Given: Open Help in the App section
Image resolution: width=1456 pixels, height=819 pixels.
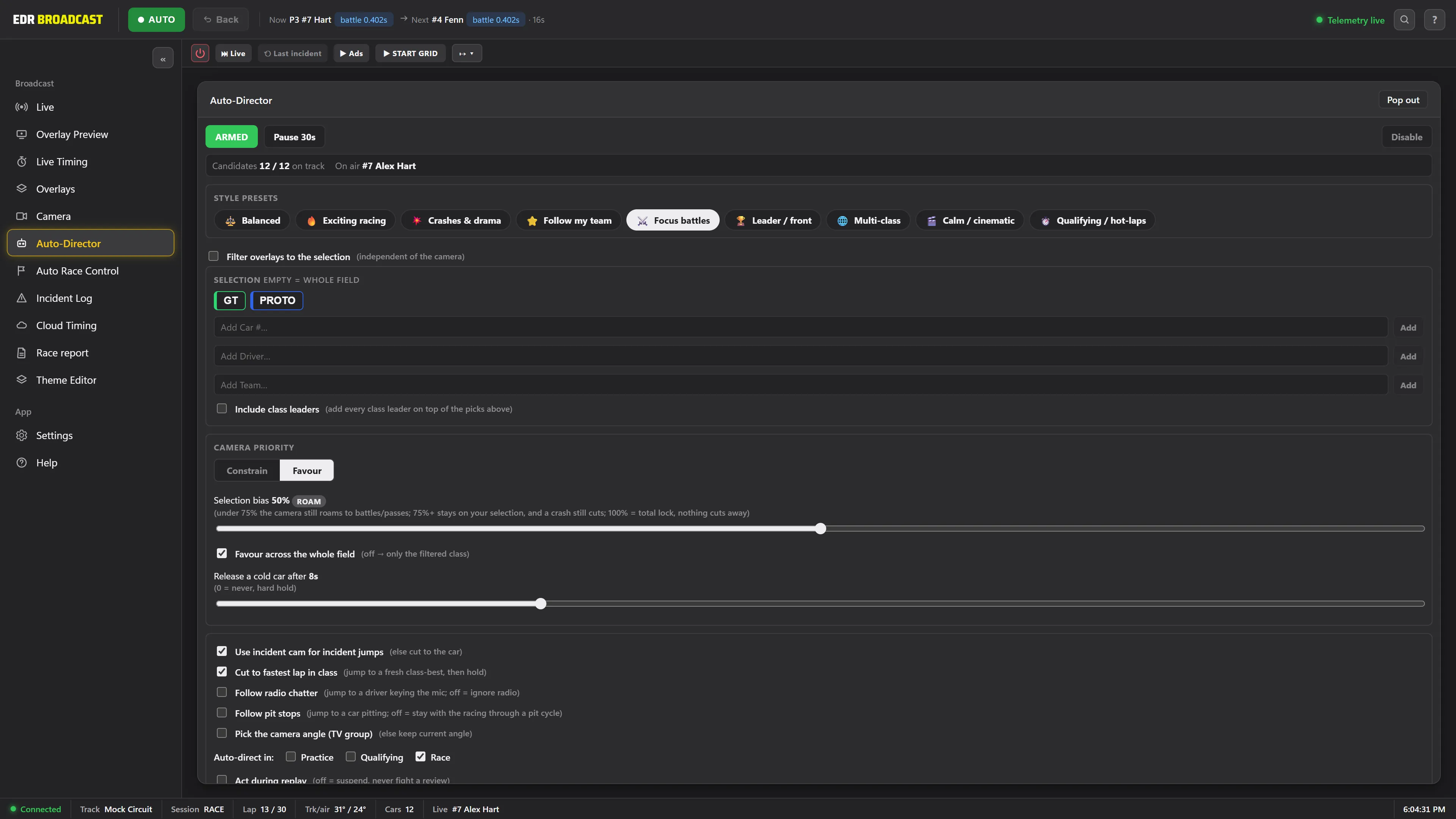Looking at the screenshot, I should [x=91, y=462].
